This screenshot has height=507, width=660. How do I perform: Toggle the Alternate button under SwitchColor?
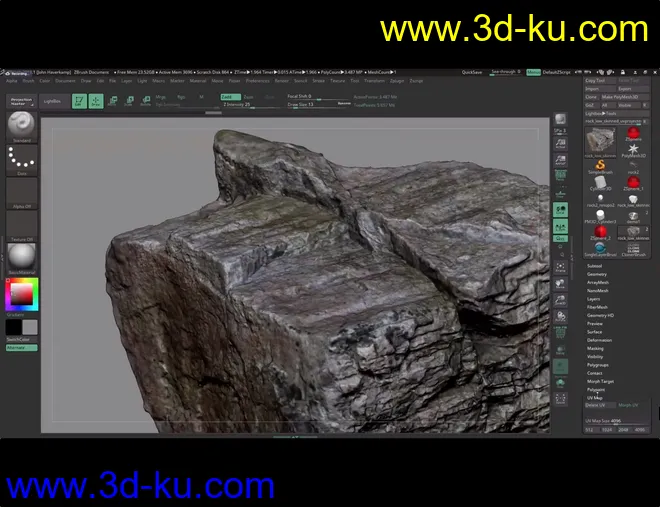[x=21, y=348]
